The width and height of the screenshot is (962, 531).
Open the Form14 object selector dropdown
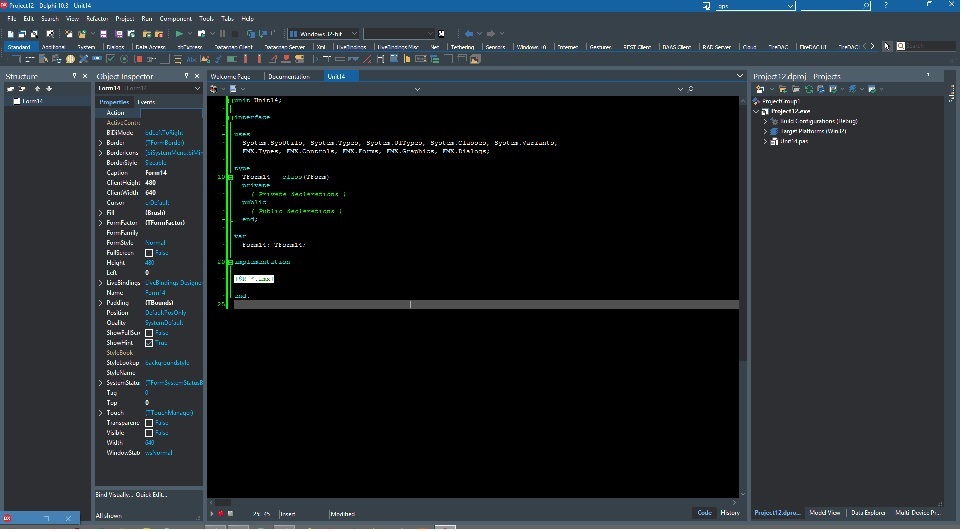click(x=197, y=88)
